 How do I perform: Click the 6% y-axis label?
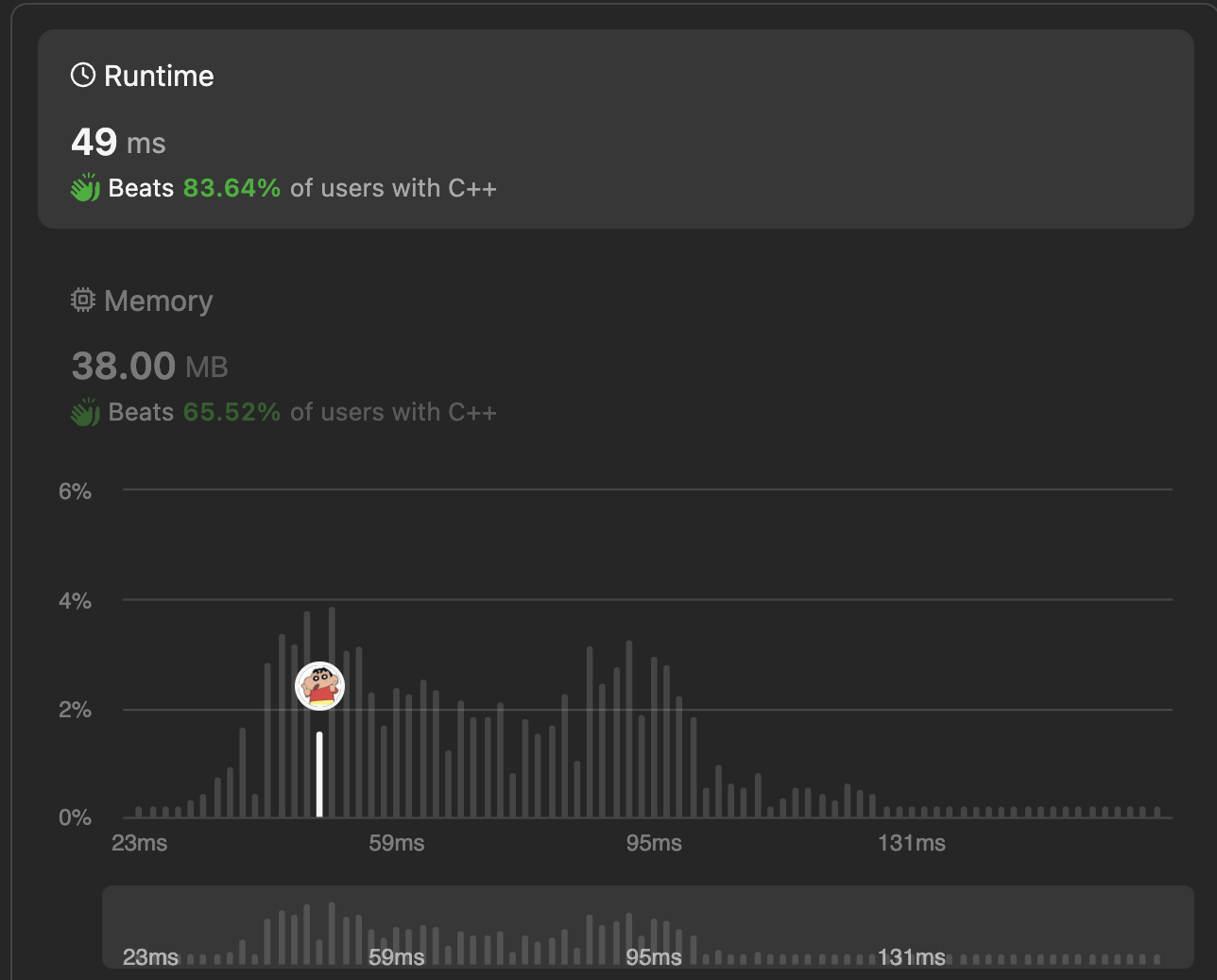(x=75, y=491)
